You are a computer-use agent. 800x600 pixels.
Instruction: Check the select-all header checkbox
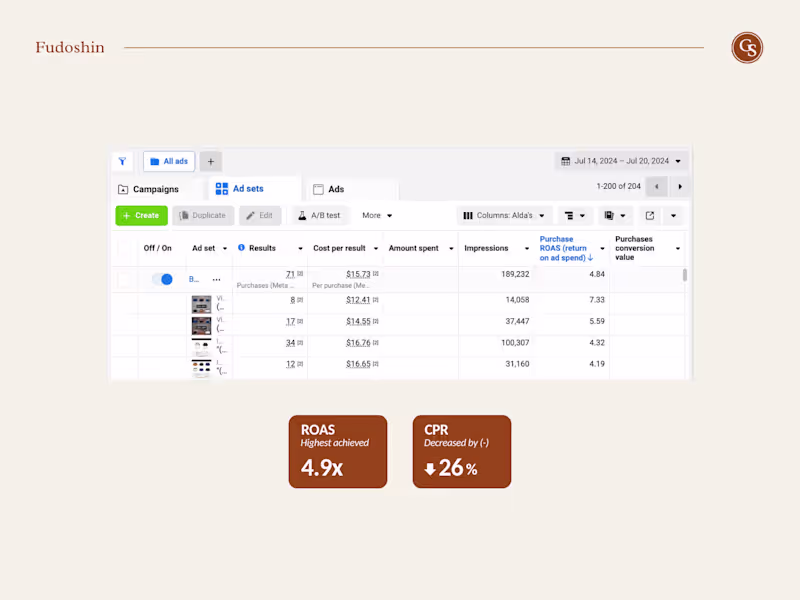coord(124,248)
